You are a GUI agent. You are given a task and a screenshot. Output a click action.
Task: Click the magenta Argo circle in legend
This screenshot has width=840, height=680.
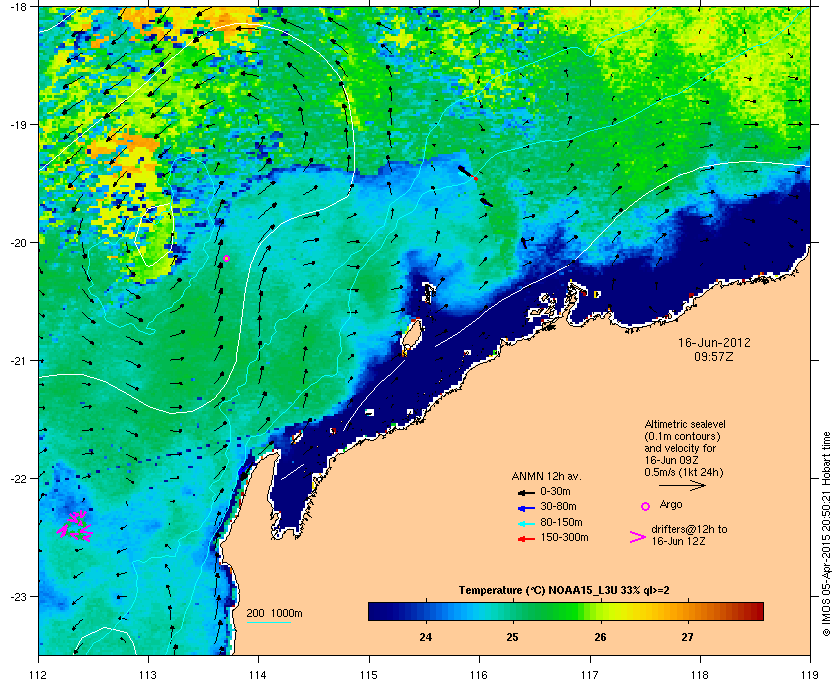tap(646, 506)
